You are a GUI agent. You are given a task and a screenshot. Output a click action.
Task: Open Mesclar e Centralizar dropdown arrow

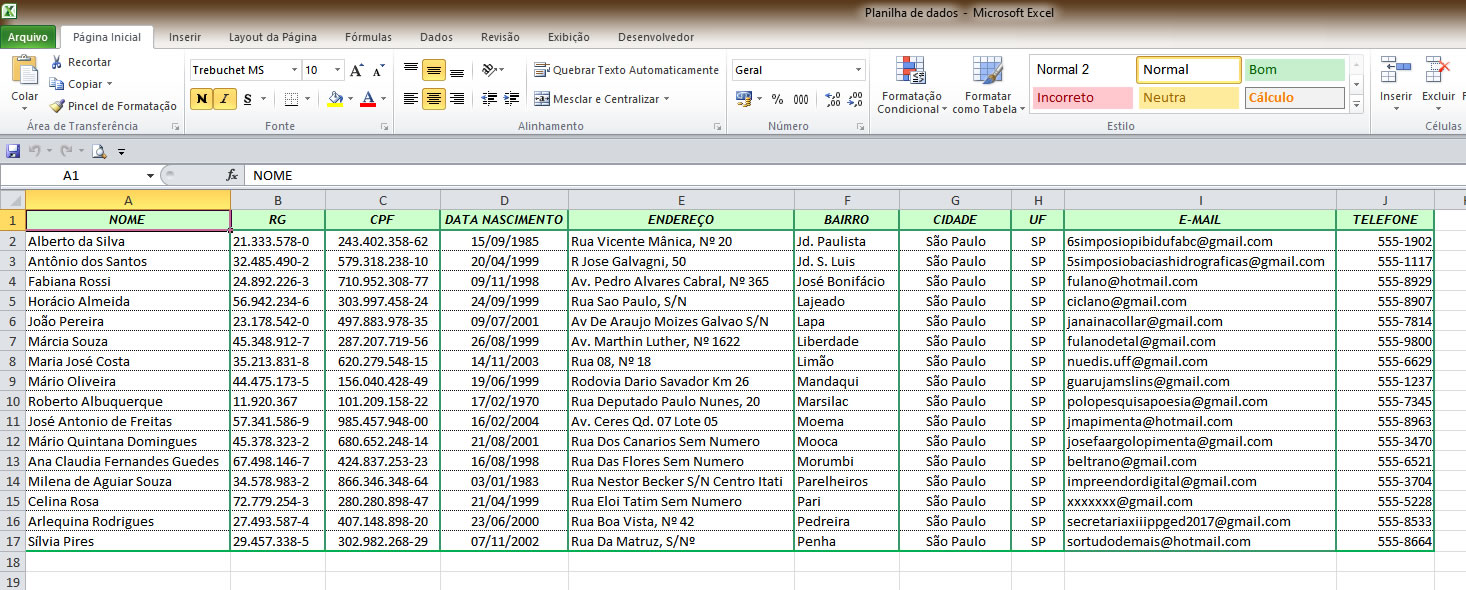coord(666,99)
